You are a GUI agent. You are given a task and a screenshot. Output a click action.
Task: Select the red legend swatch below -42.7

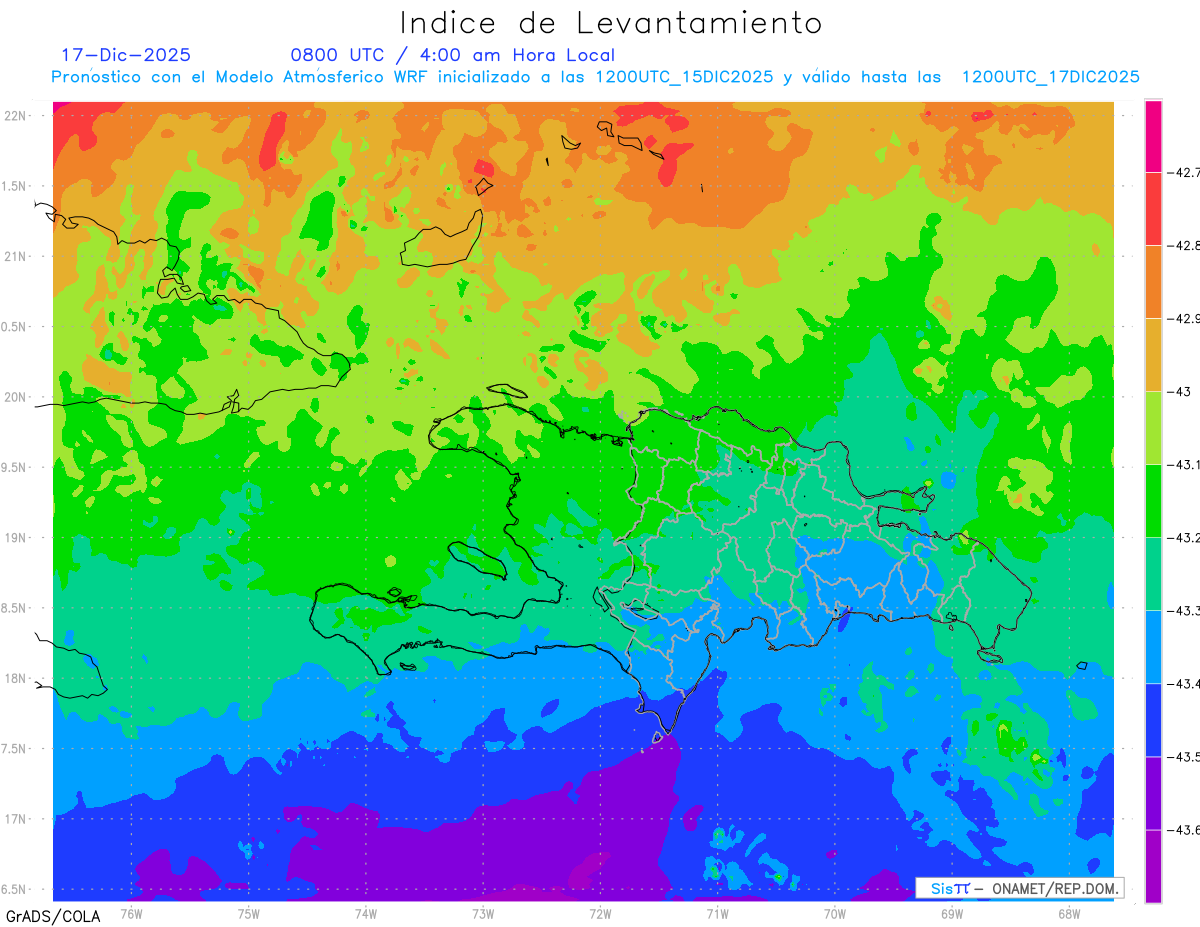(1153, 208)
